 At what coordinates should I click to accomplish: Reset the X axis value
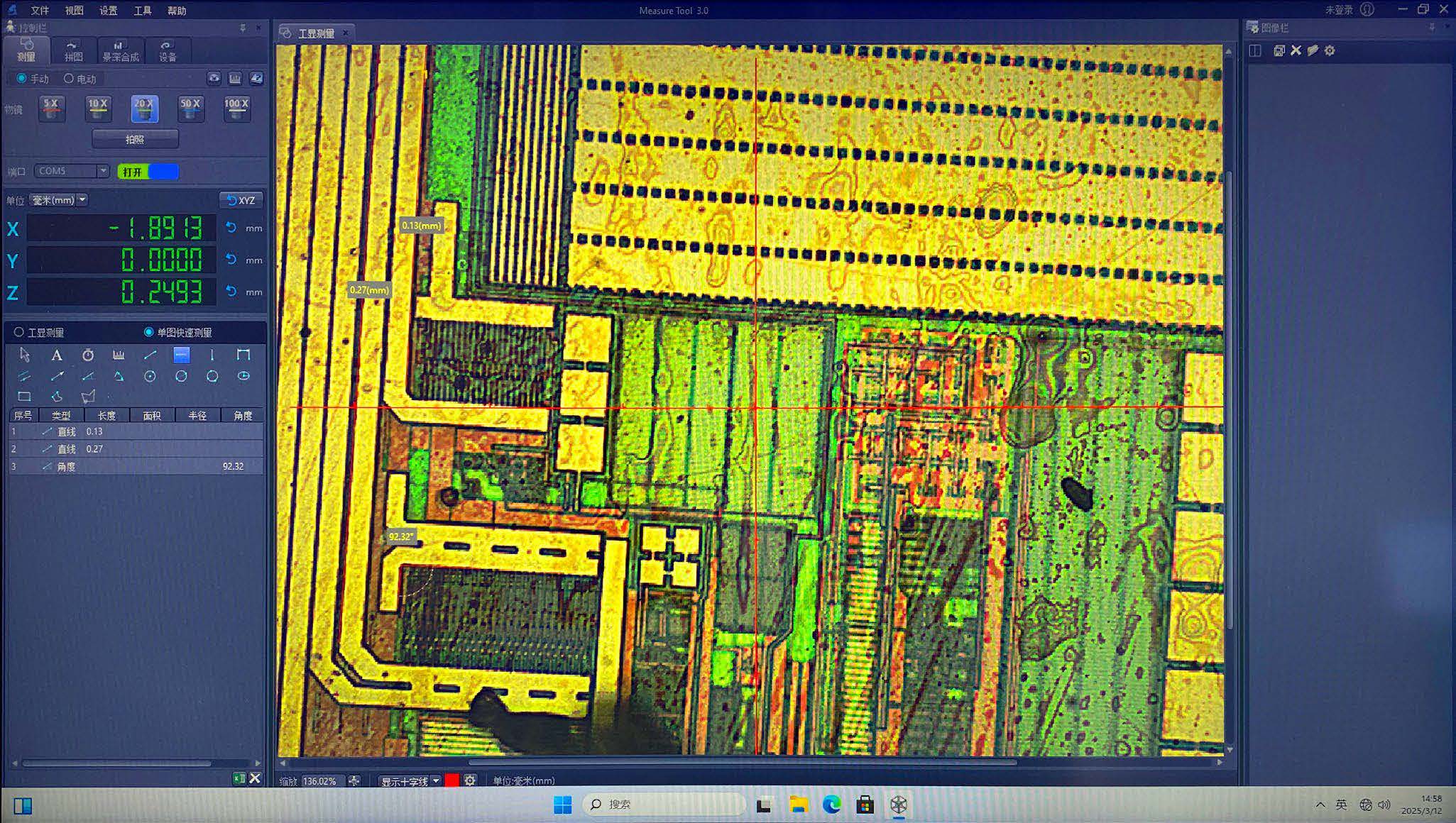point(231,228)
